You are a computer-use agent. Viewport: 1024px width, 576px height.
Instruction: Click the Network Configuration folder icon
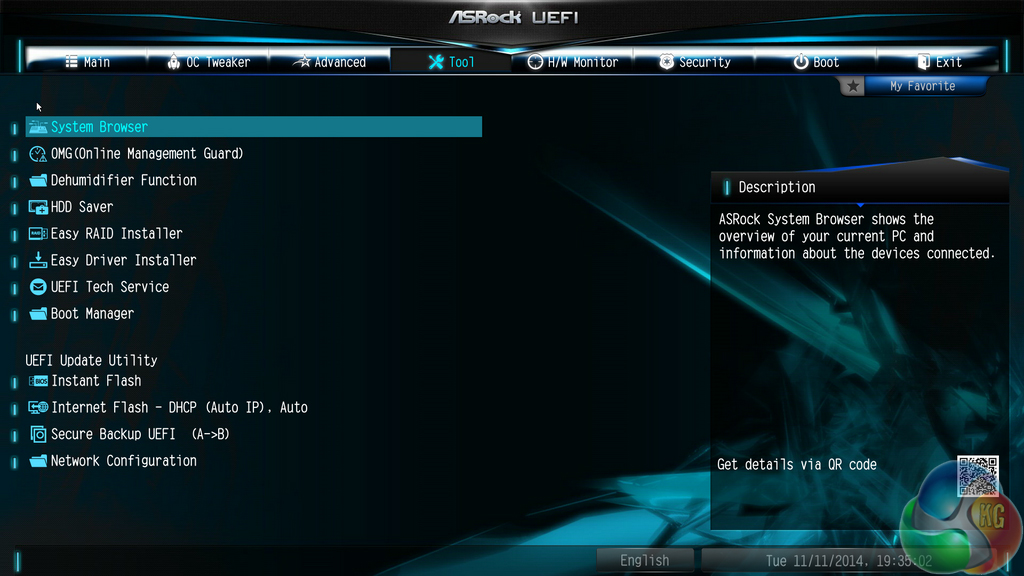38,461
